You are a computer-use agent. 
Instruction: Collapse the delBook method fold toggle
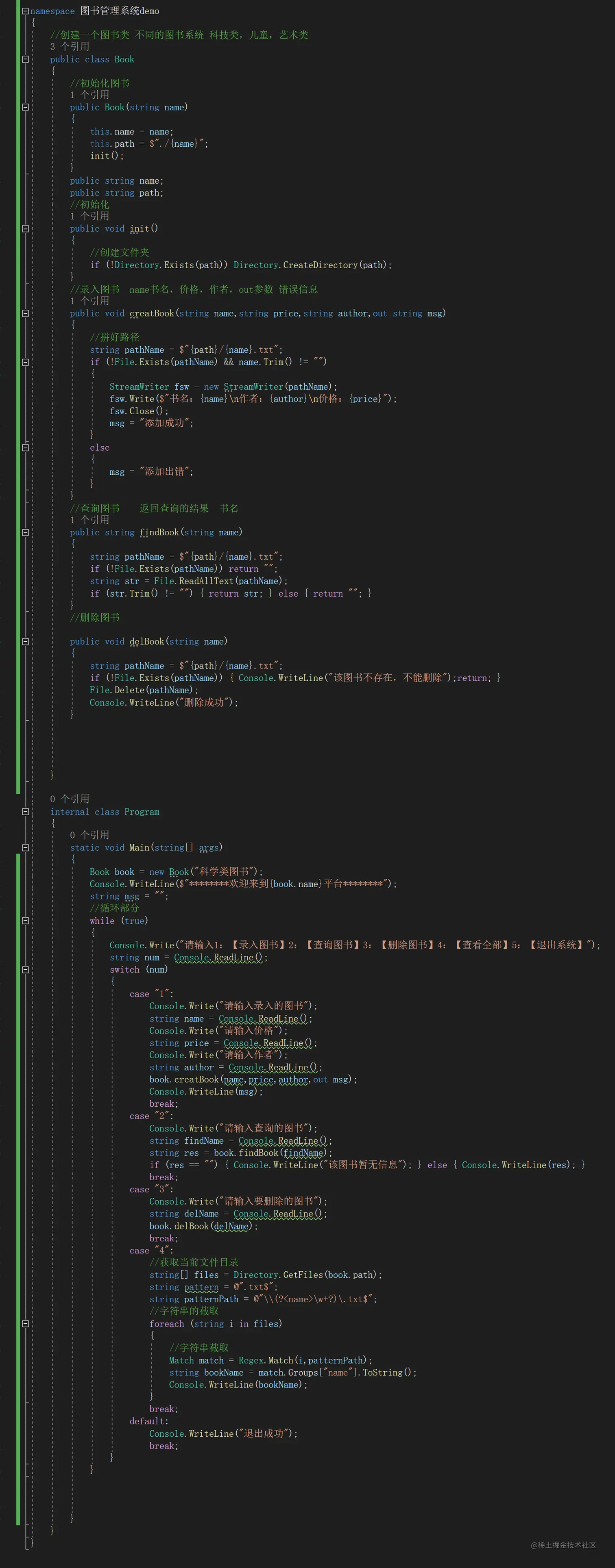click(x=26, y=642)
